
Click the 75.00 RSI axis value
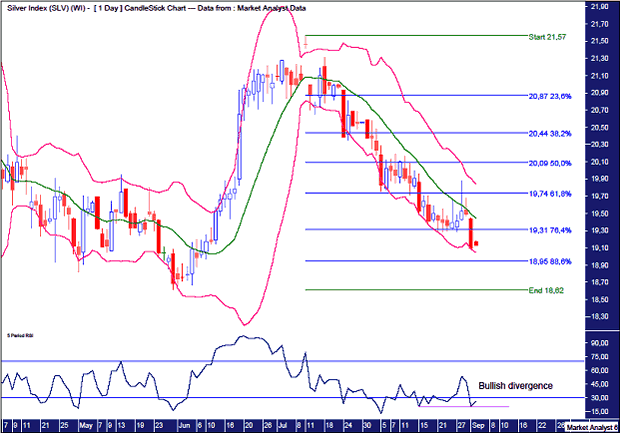point(599,357)
